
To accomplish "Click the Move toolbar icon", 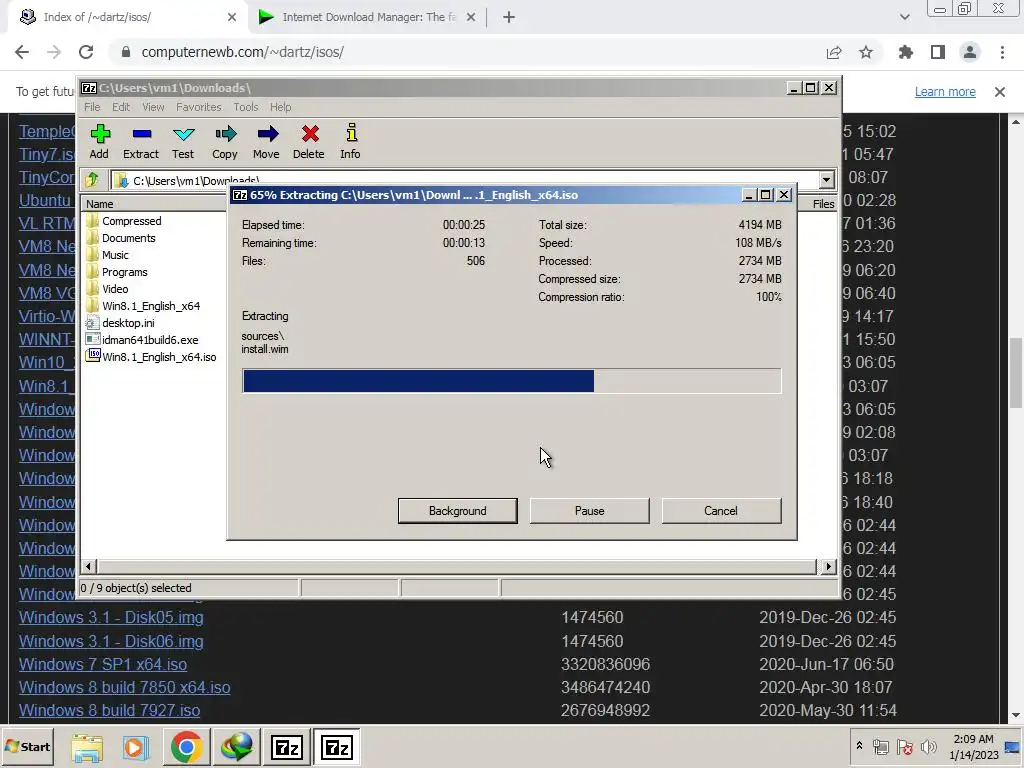I will point(266,142).
